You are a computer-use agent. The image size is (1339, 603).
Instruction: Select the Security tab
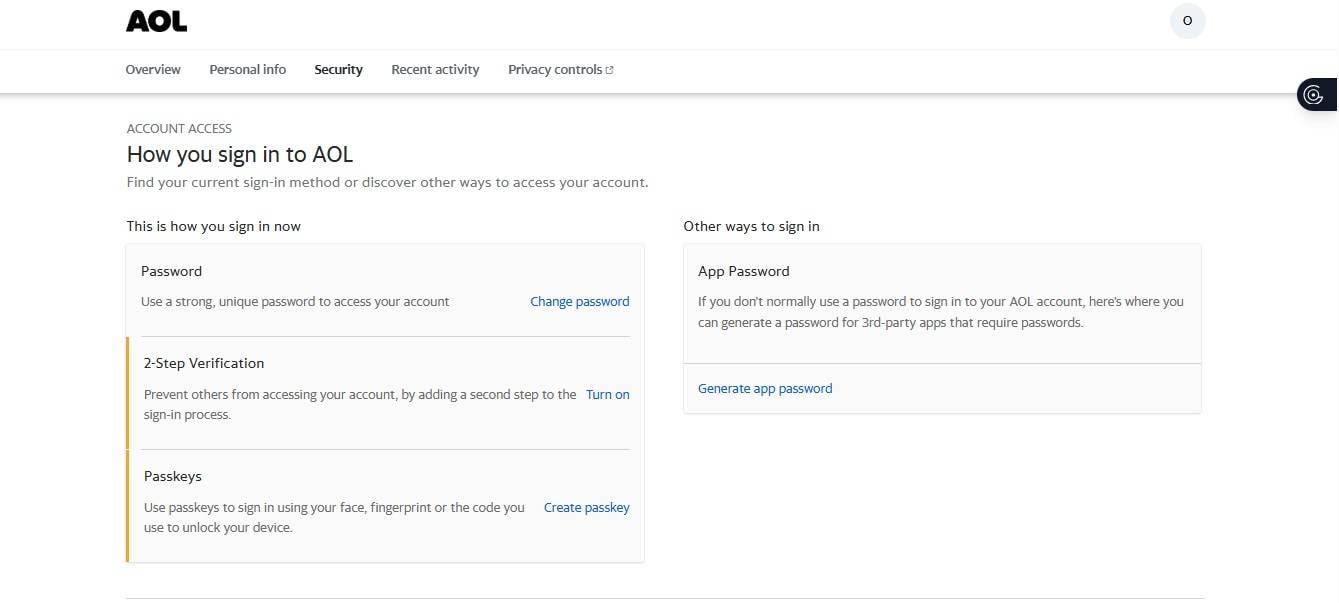338,69
